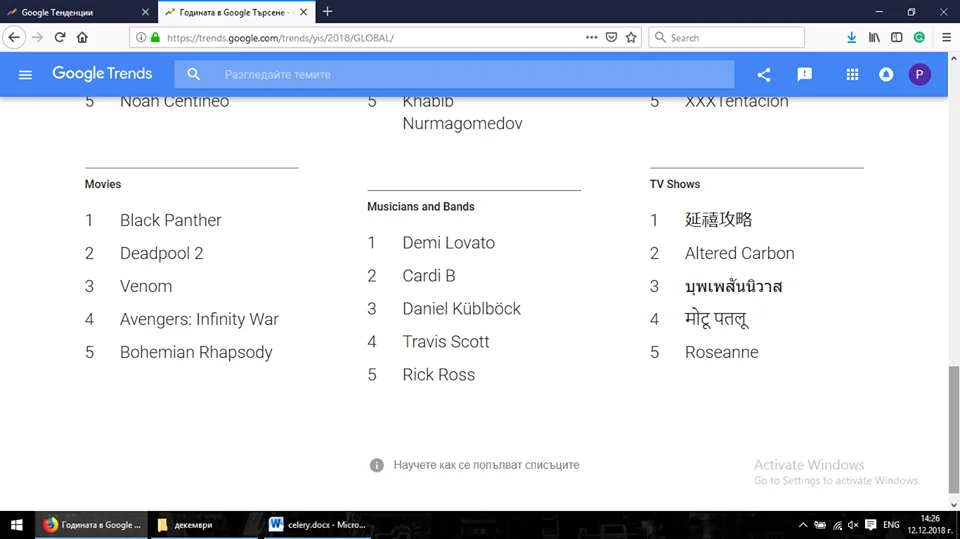
Task: Focus the Trends topic search field
Action: tap(454, 75)
